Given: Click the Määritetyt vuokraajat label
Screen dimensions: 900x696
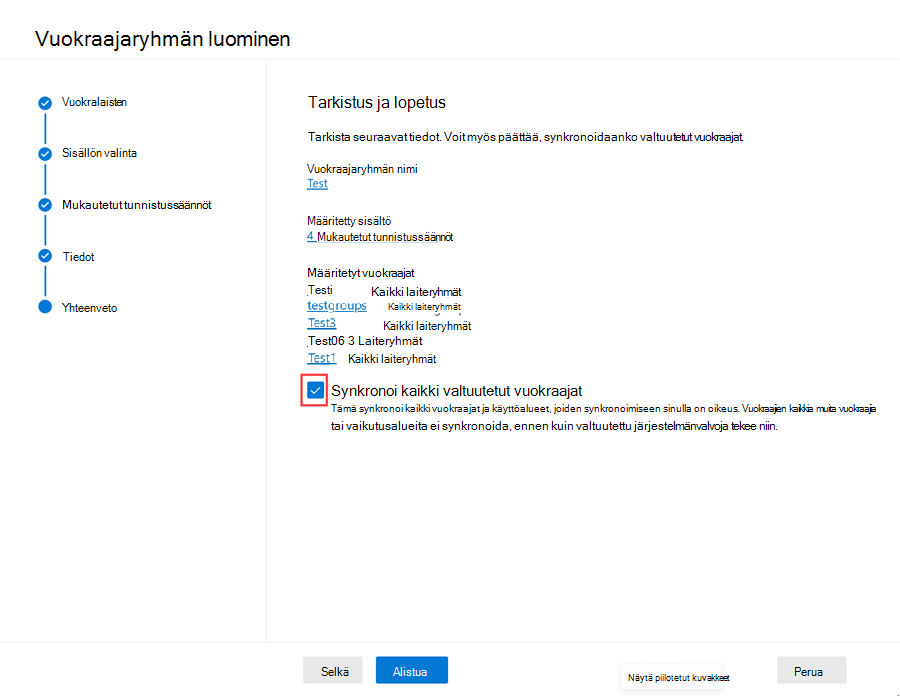Looking at the screenshot, I should [360, 273].
